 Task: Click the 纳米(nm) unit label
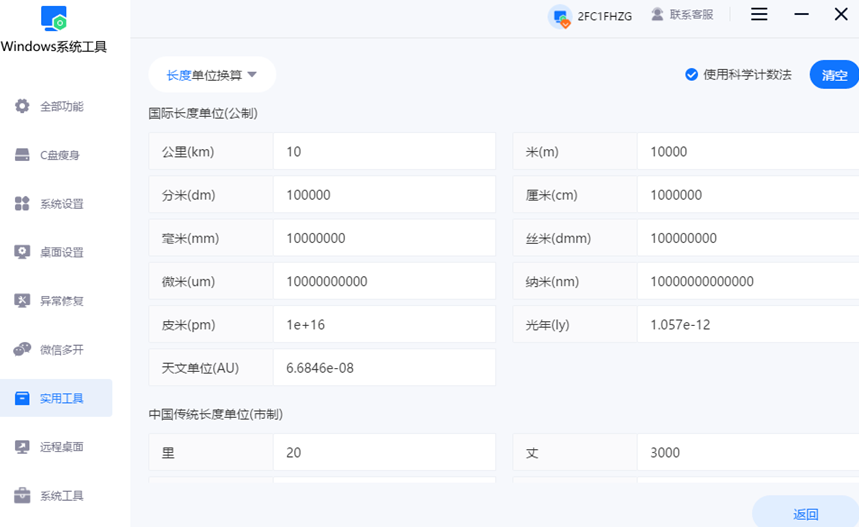[x=552, y=282]
